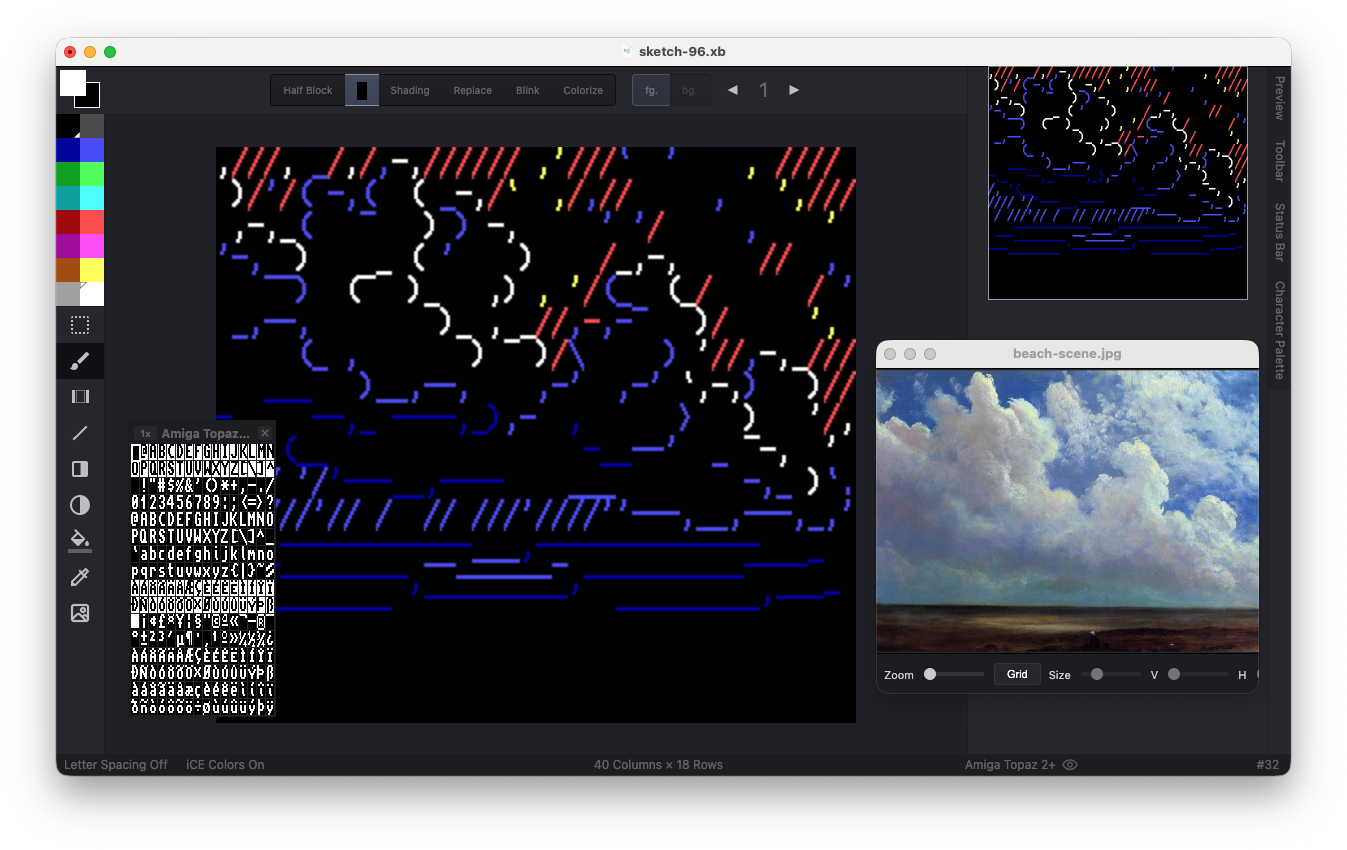Click the Grid button in reference window
The height and width of the screenshot is (850, 1347).
(x=1017, y=674)
